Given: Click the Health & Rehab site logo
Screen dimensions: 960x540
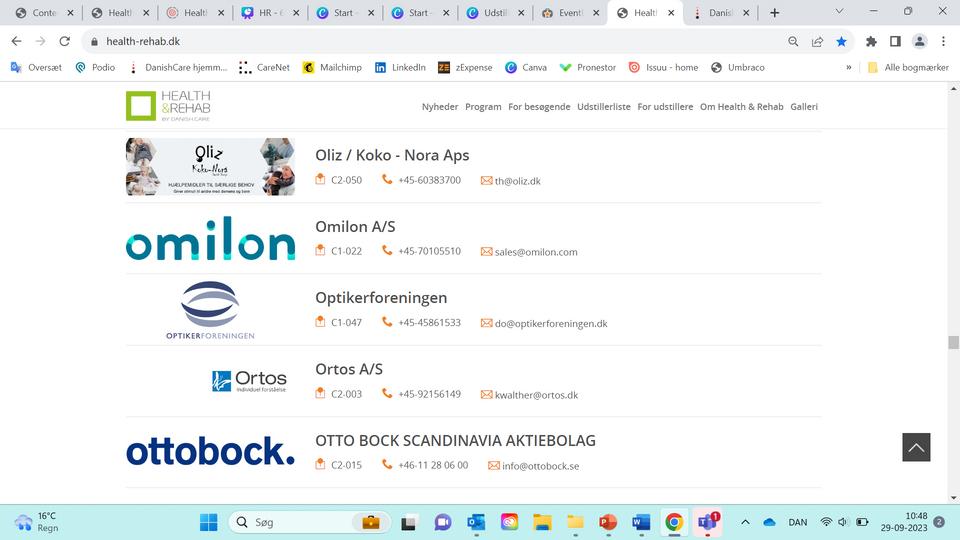Looking at the screenshot, I should click(168, 105).
